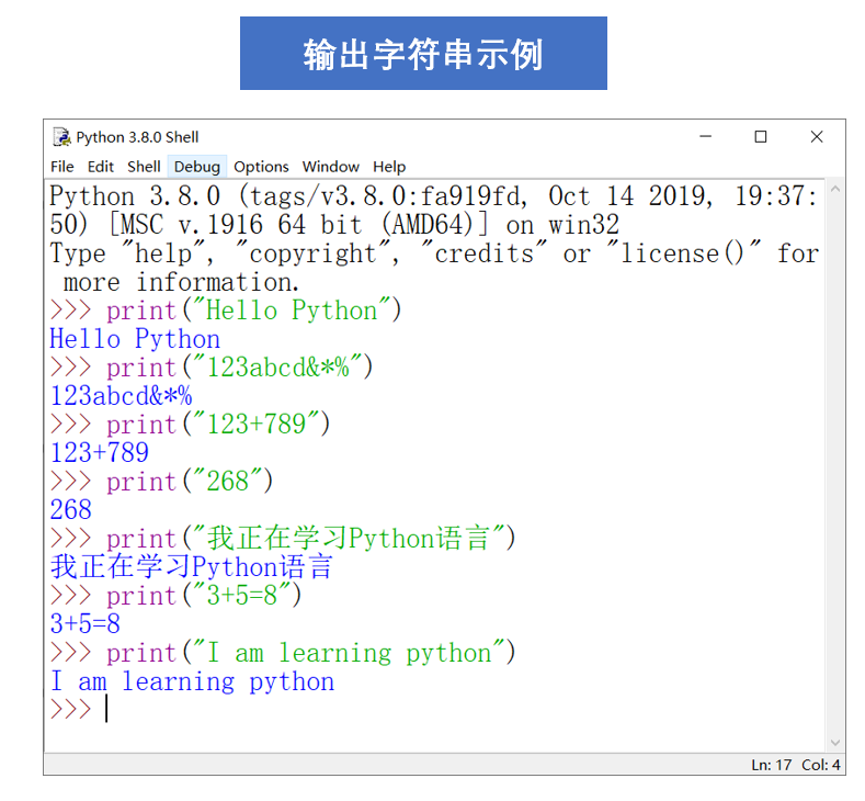This screenshot has height=801, width=865.
Task: Click the "credits" word in the banner
Action: tap(484, 254)
